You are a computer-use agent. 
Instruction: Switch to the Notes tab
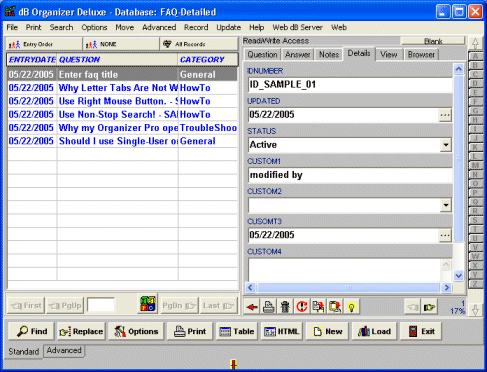click(329, 55)
